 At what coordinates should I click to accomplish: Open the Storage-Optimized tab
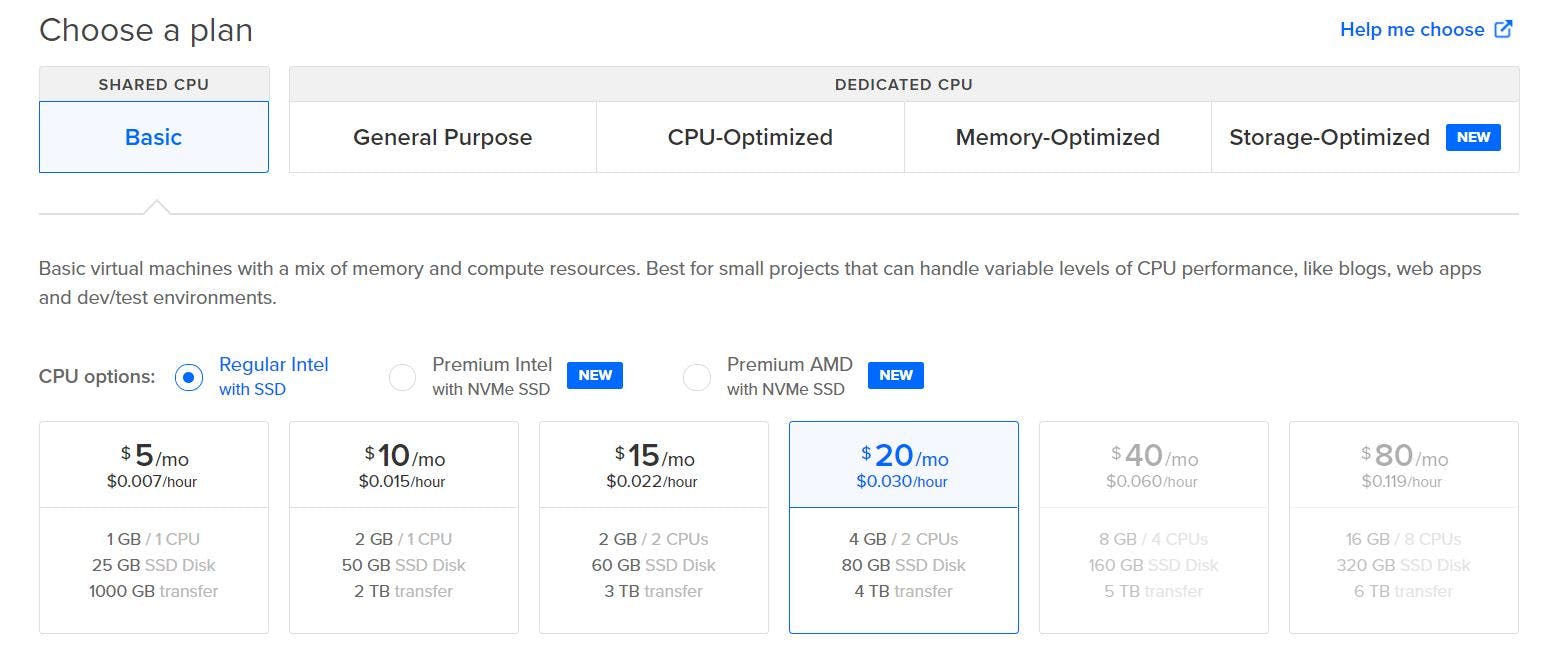[1365, 137]
